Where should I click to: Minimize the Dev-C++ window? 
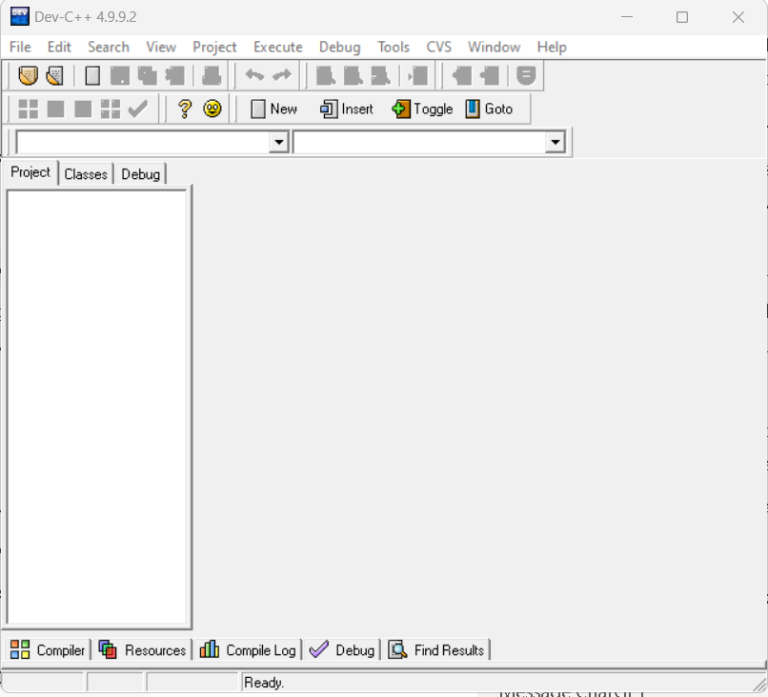tap(627, 17)
